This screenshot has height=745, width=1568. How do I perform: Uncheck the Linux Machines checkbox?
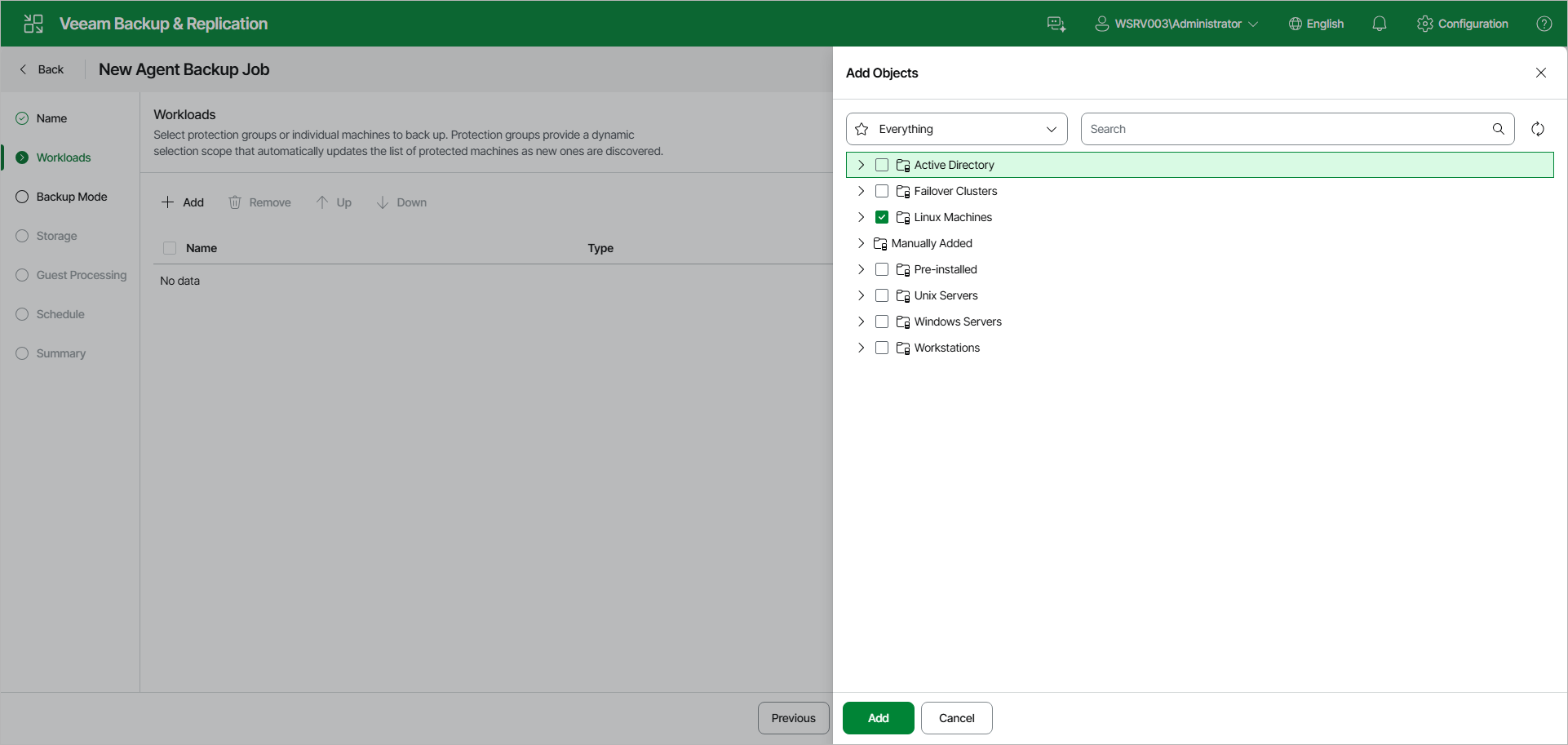pos(882,217)
